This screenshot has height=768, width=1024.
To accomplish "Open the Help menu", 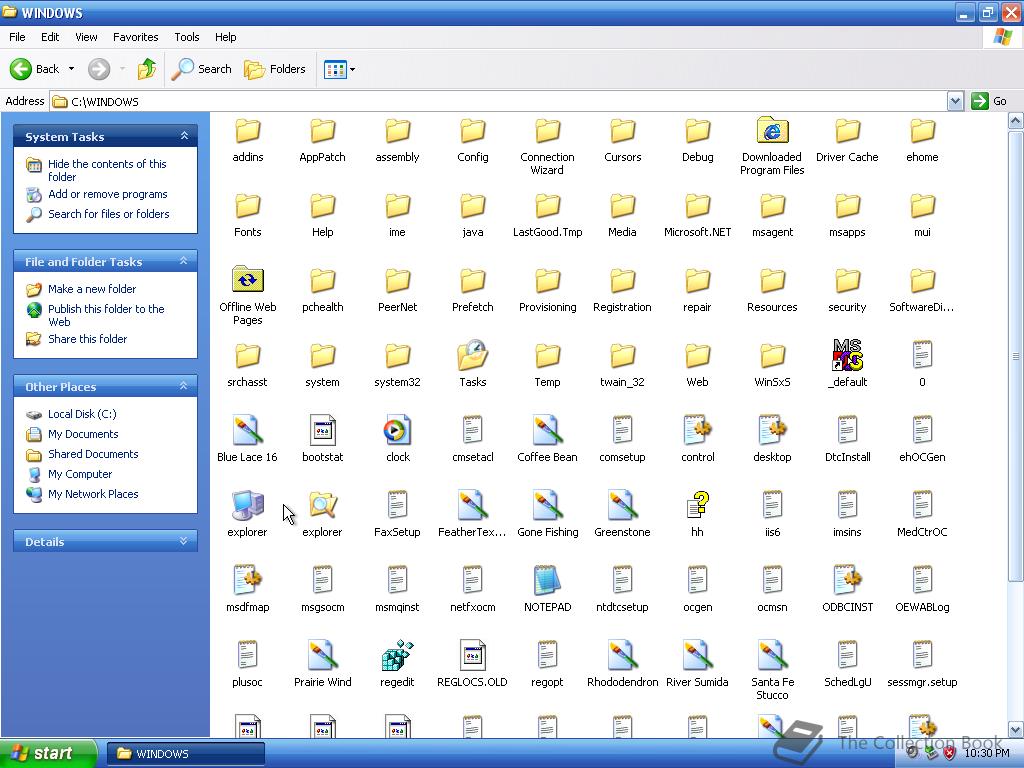I will click(225, 37).
